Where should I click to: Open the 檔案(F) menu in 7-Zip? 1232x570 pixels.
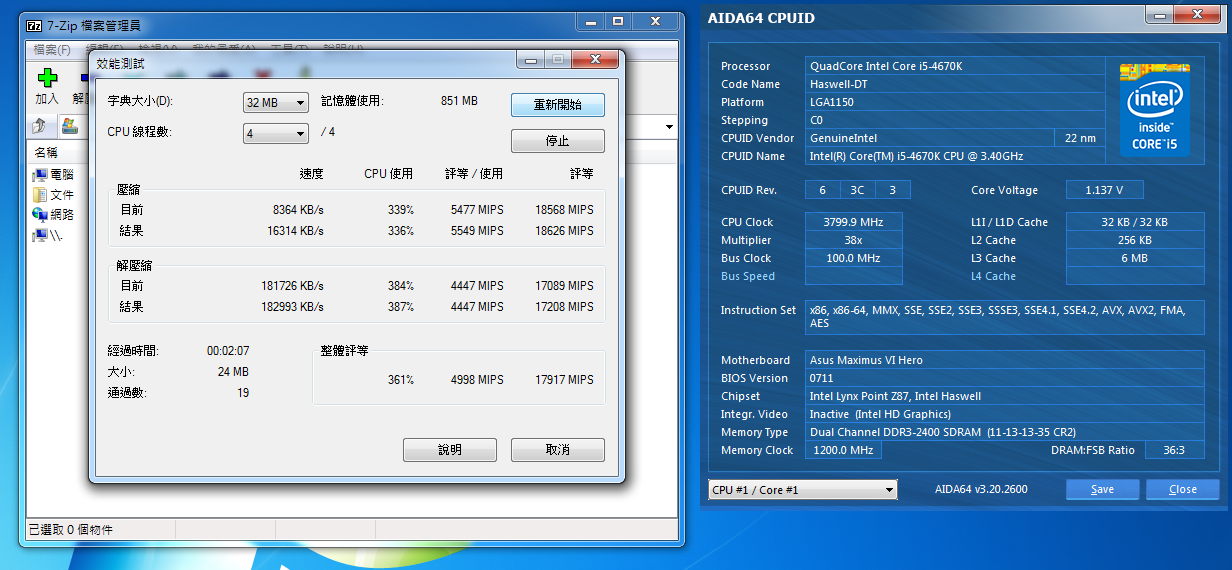click(52, 50)
